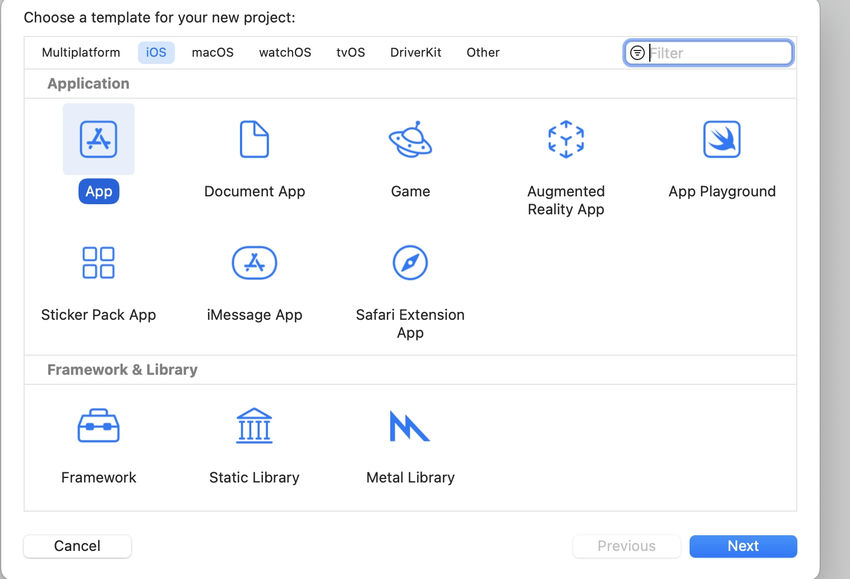The height and width of the screenshot is (579, 850).
Task: Click the "App Playground" label
Action: [x=722, y=191]
